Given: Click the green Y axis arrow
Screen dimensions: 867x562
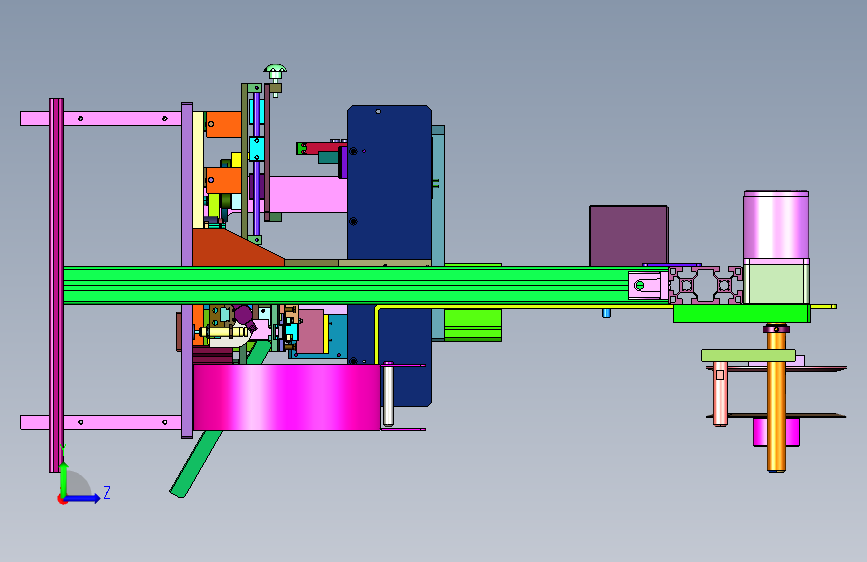Looking at the screenshot, I should (64, 480).
